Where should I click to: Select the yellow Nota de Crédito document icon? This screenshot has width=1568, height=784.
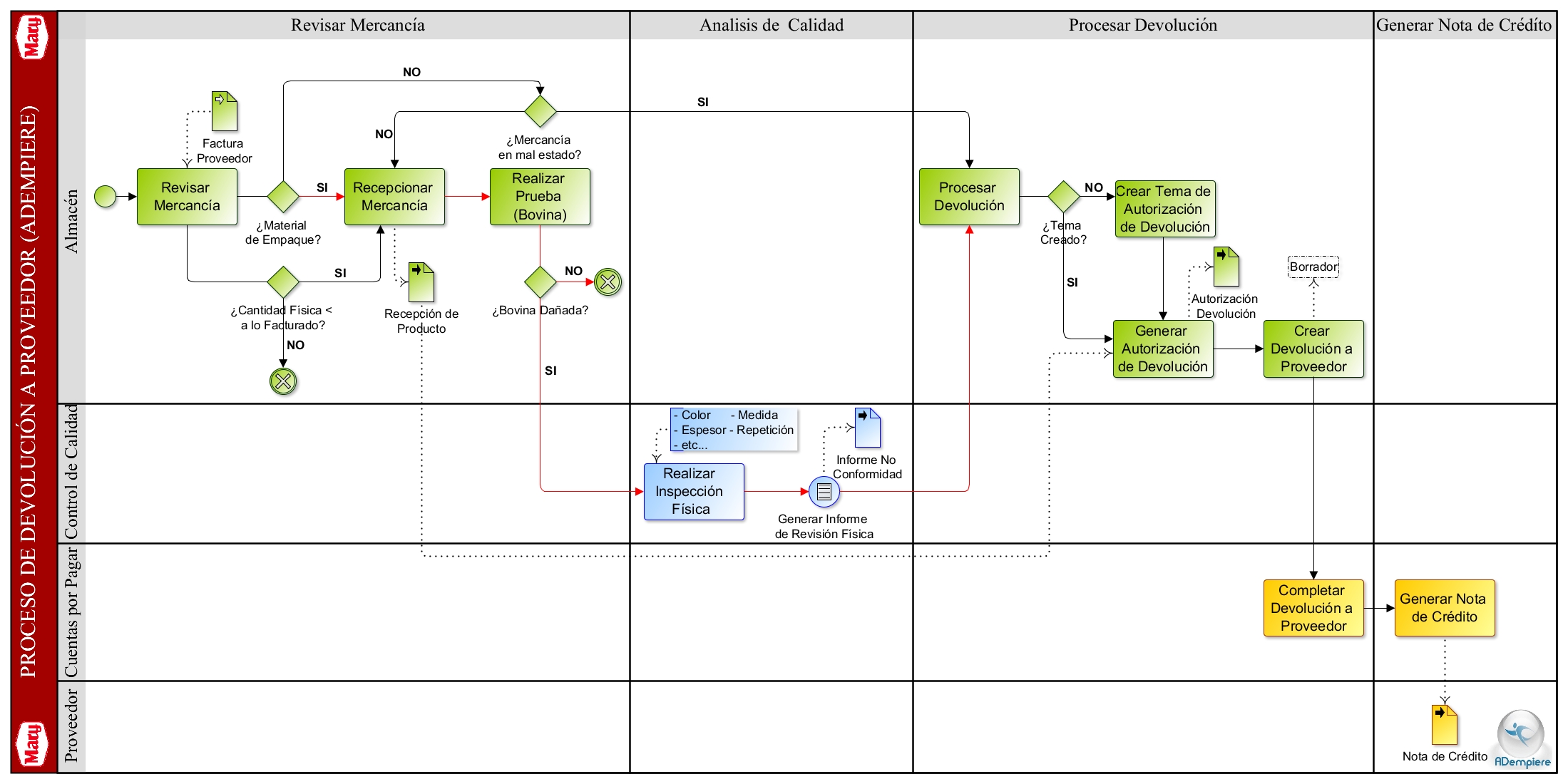click(1445, 725)
